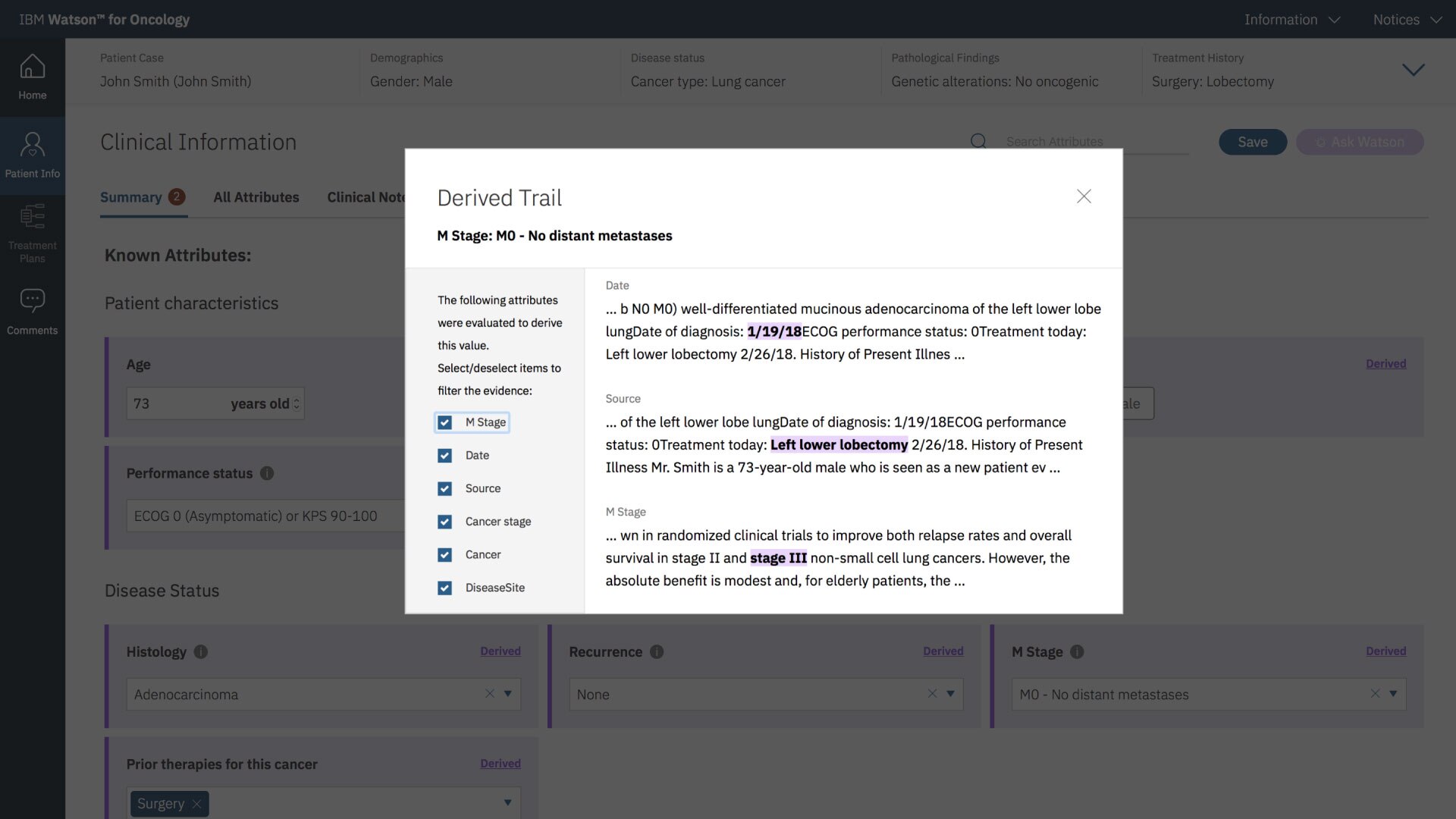Click the info icon next to Recurrence
Viewport: 1456px width, 819px height.
(657, 651)
